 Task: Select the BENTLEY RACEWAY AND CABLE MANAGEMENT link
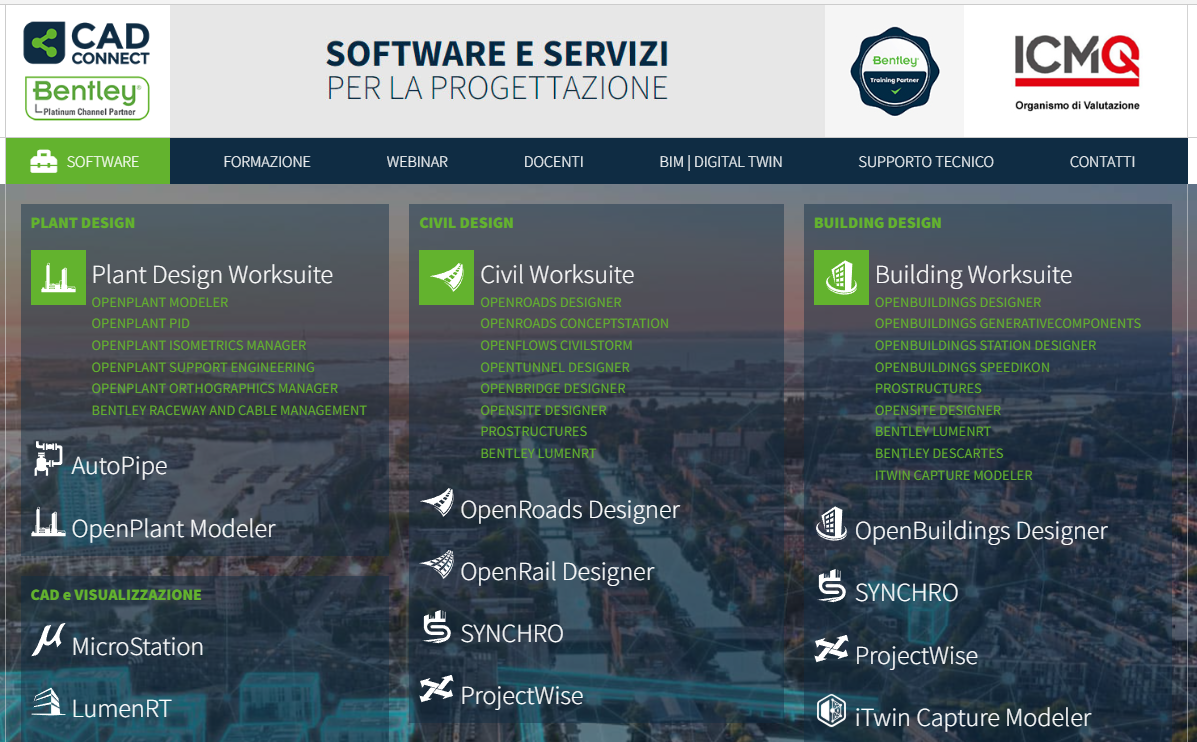[x=228, y=410]
